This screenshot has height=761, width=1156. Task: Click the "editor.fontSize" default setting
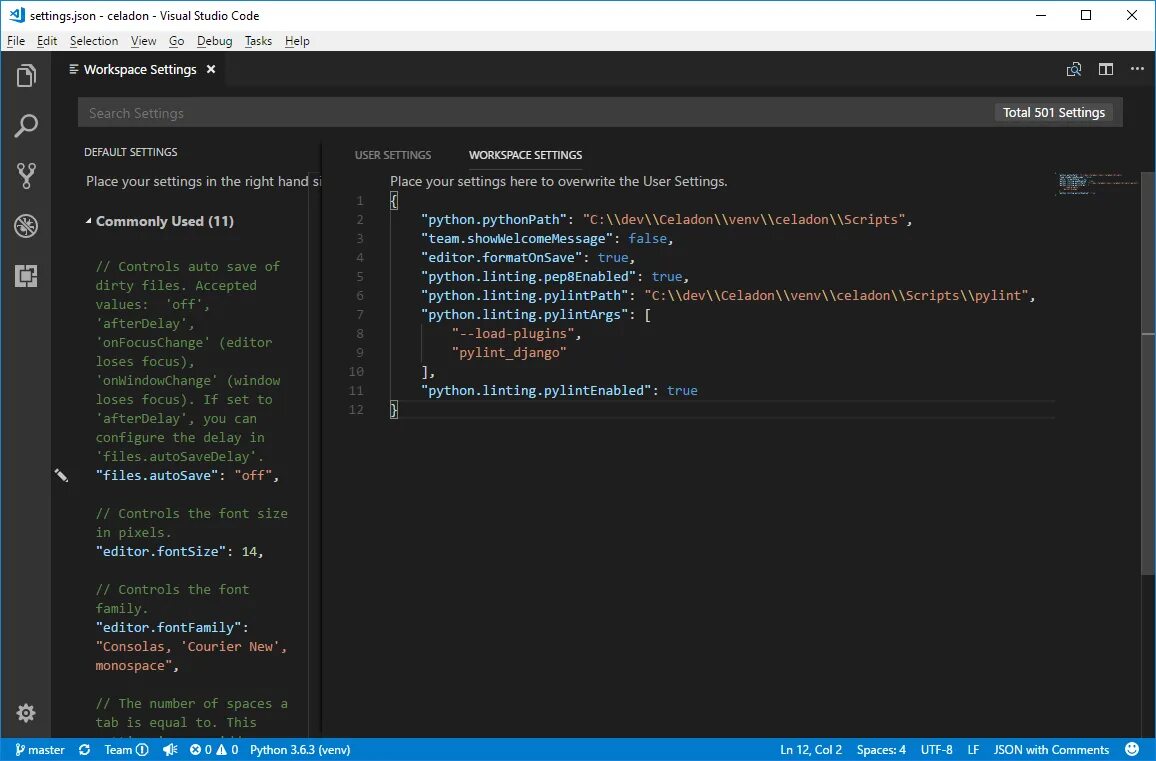point(161,552)
